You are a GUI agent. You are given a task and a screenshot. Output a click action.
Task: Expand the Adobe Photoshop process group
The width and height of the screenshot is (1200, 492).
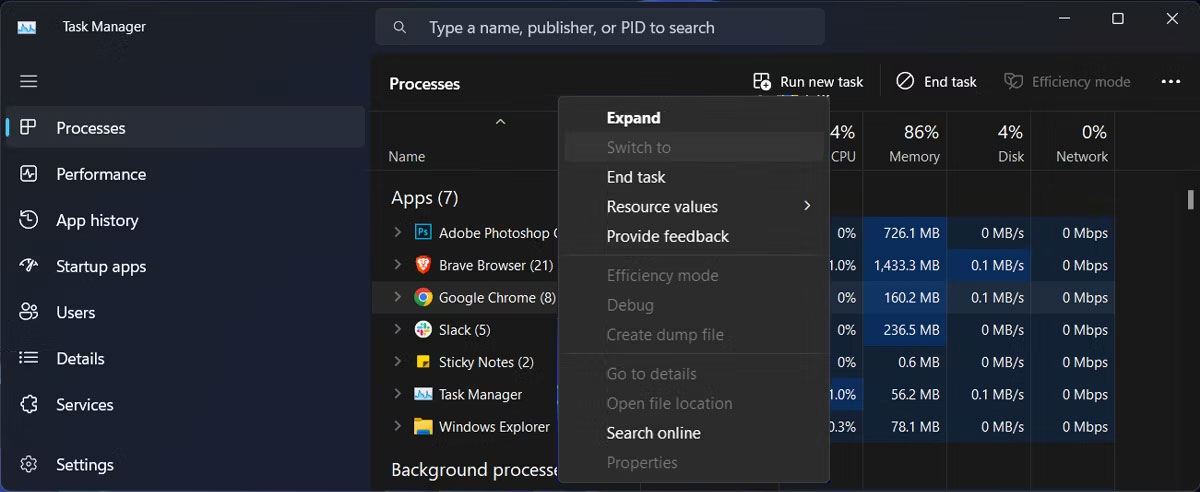click(397, 232)
